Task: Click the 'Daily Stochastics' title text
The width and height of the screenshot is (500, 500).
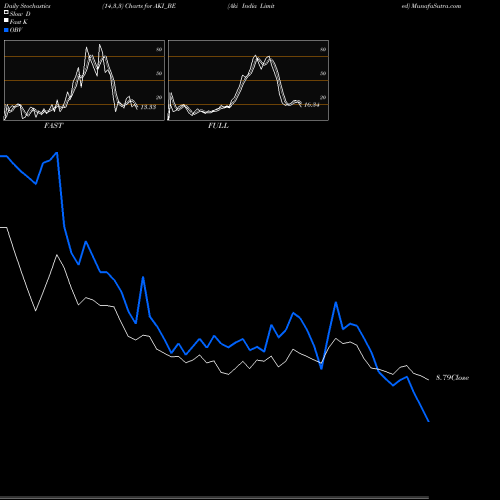Action: pos(27,6)
